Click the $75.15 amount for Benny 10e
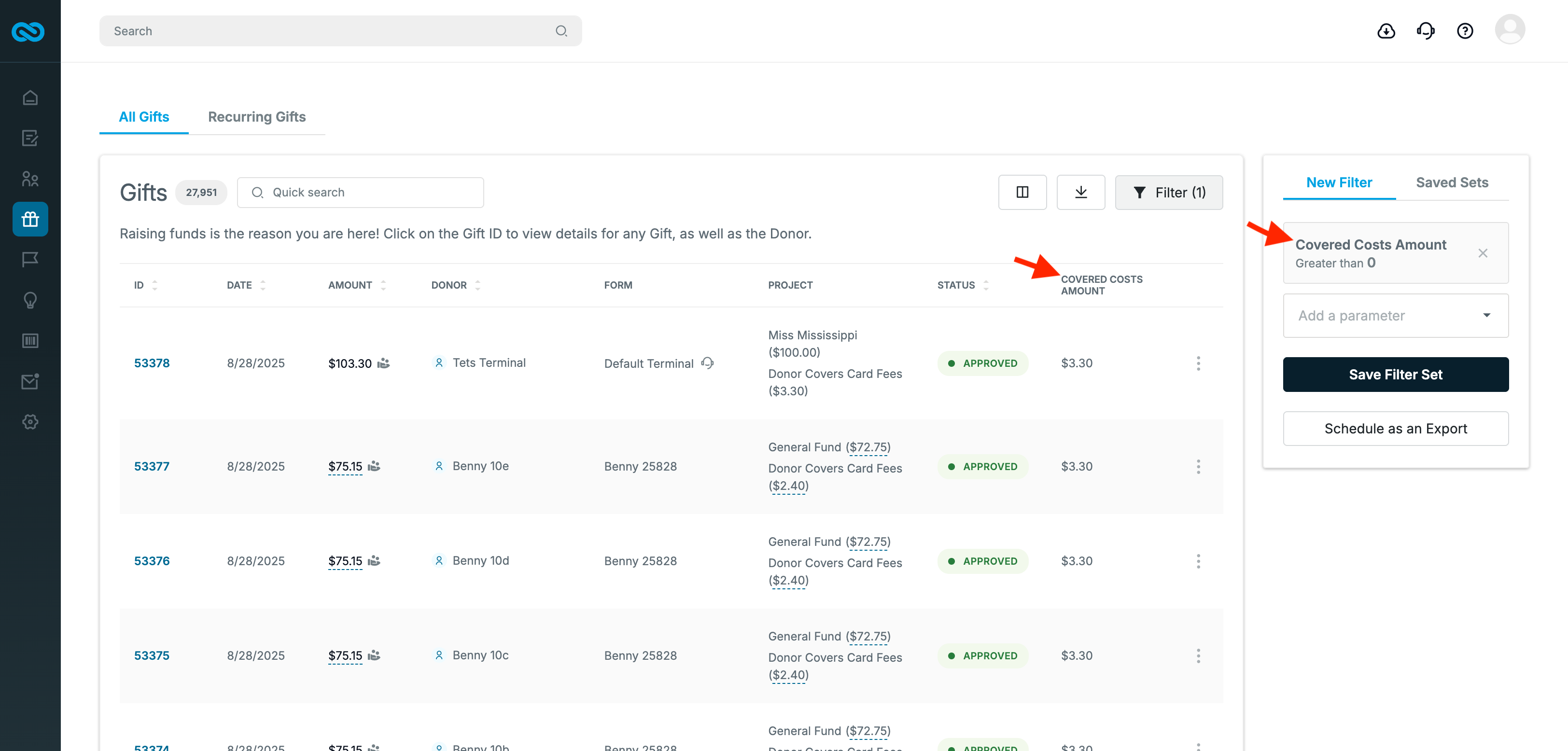 [x=345, y=467]
